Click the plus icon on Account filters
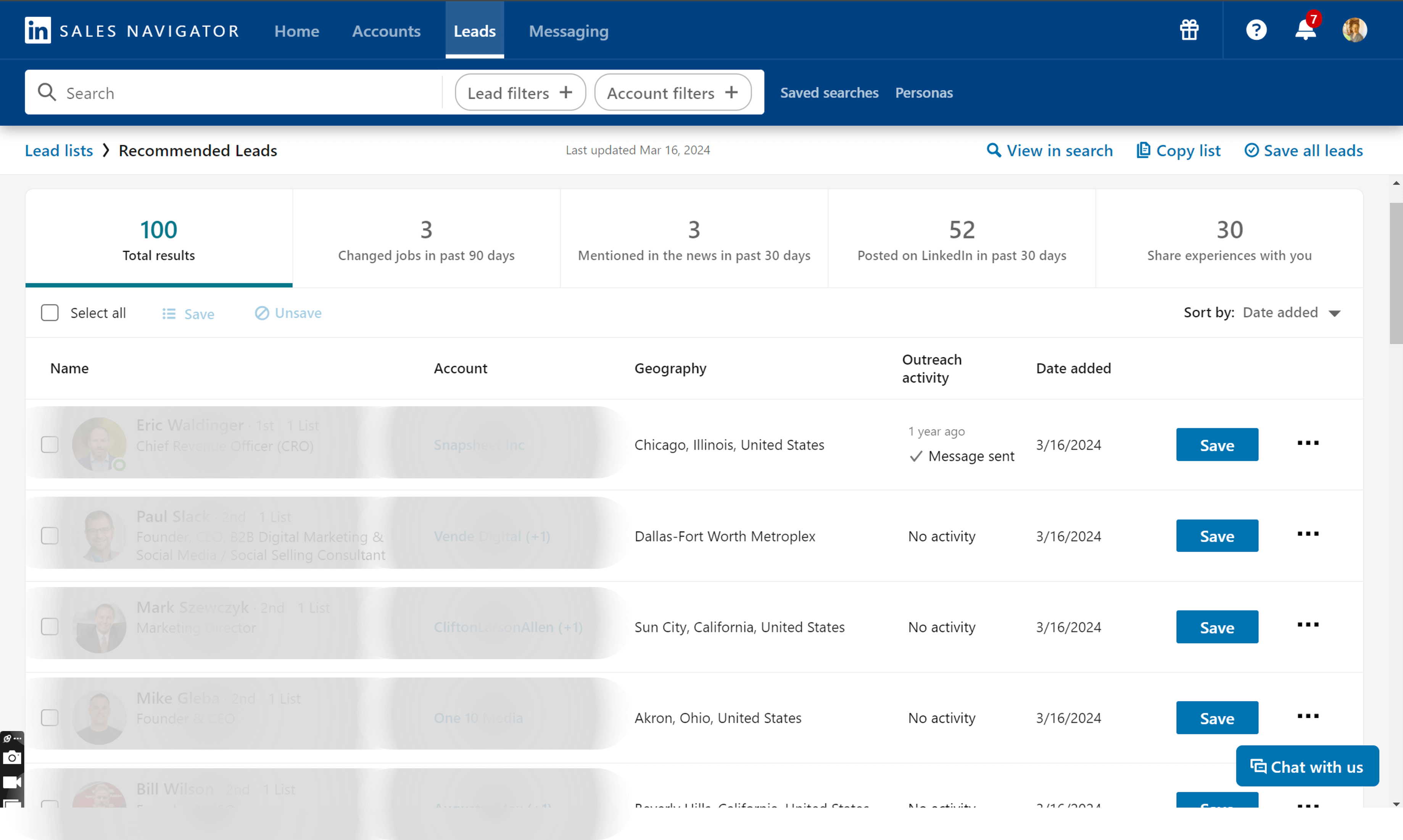Viewport: 1403px width, 840px height. click(731, 92)
